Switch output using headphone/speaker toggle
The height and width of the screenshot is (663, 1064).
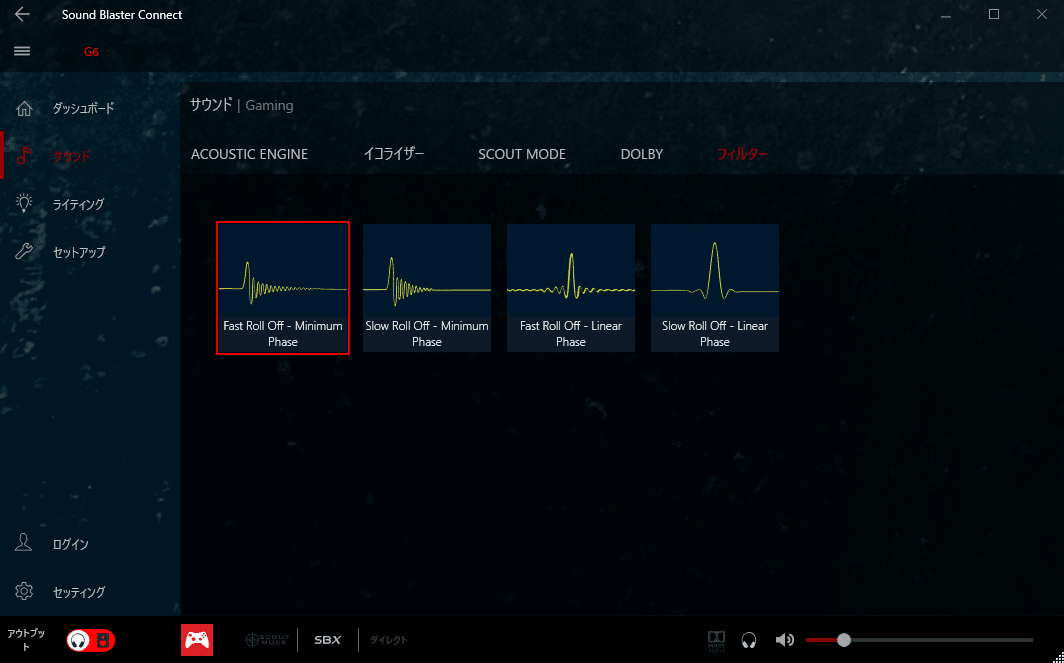pos(91,640)
